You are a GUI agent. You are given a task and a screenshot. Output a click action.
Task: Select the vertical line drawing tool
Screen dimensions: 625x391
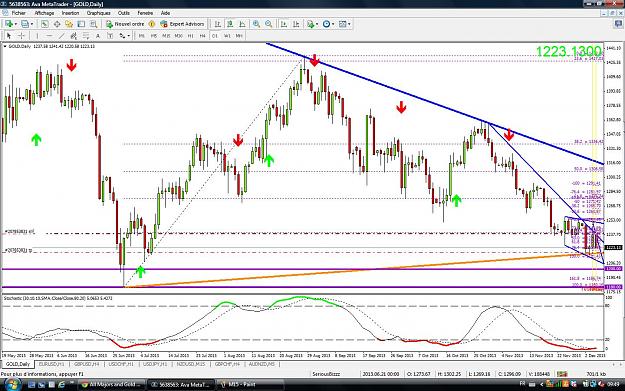(x=37, y=36)
